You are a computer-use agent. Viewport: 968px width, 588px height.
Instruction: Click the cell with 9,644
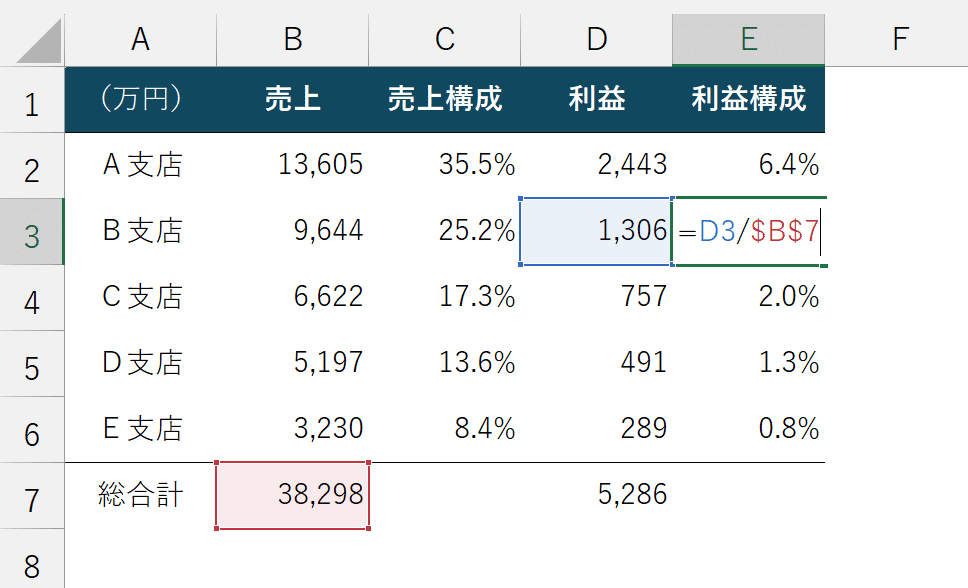click(x=293, y=232)
